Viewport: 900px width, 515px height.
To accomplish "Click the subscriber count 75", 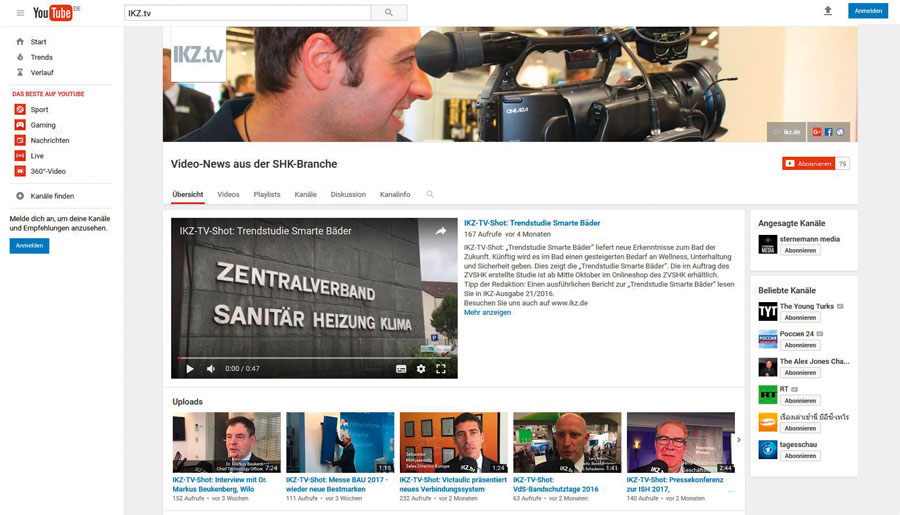I will click(842, 164).
